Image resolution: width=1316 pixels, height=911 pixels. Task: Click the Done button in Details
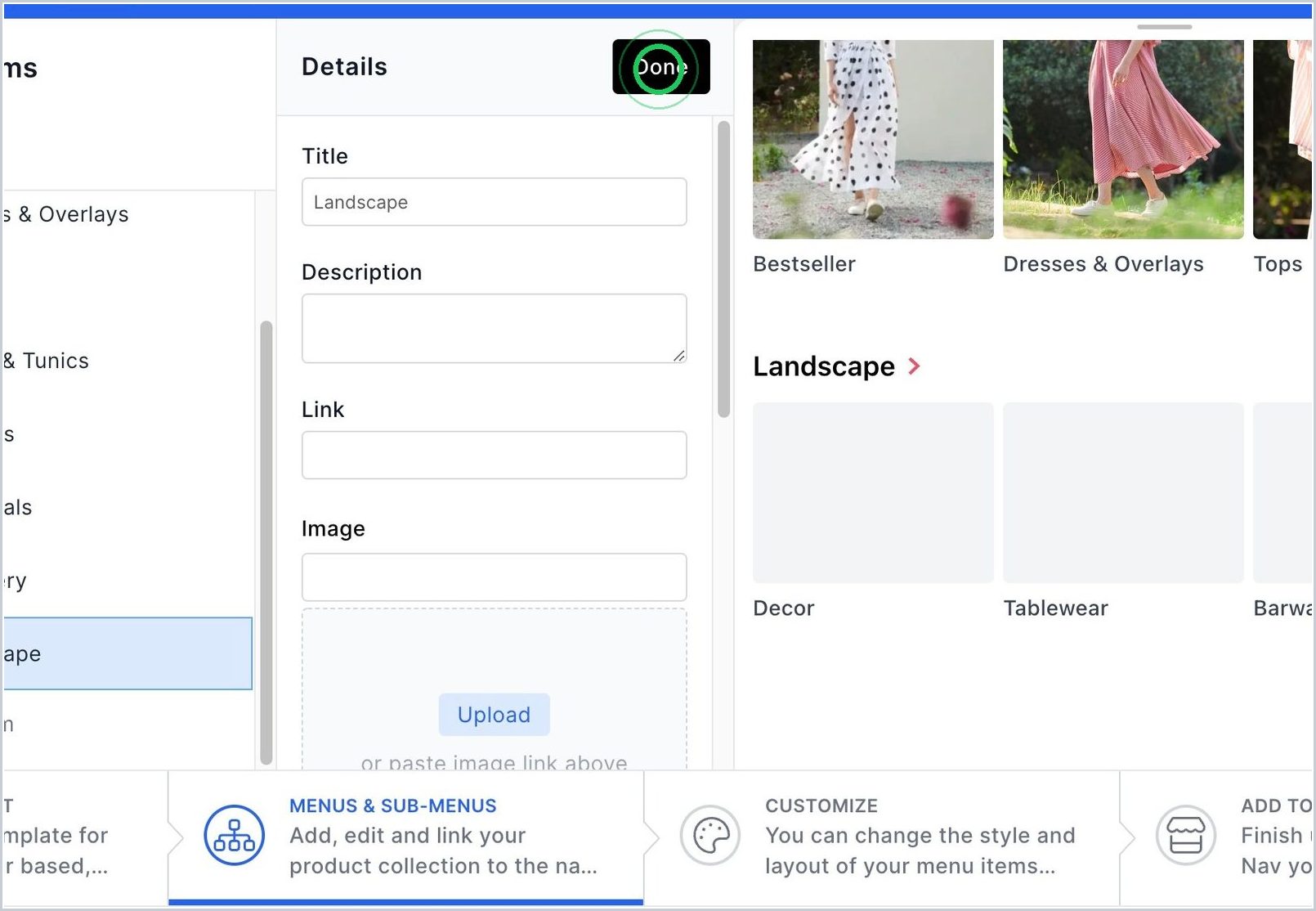coord(660,67)
